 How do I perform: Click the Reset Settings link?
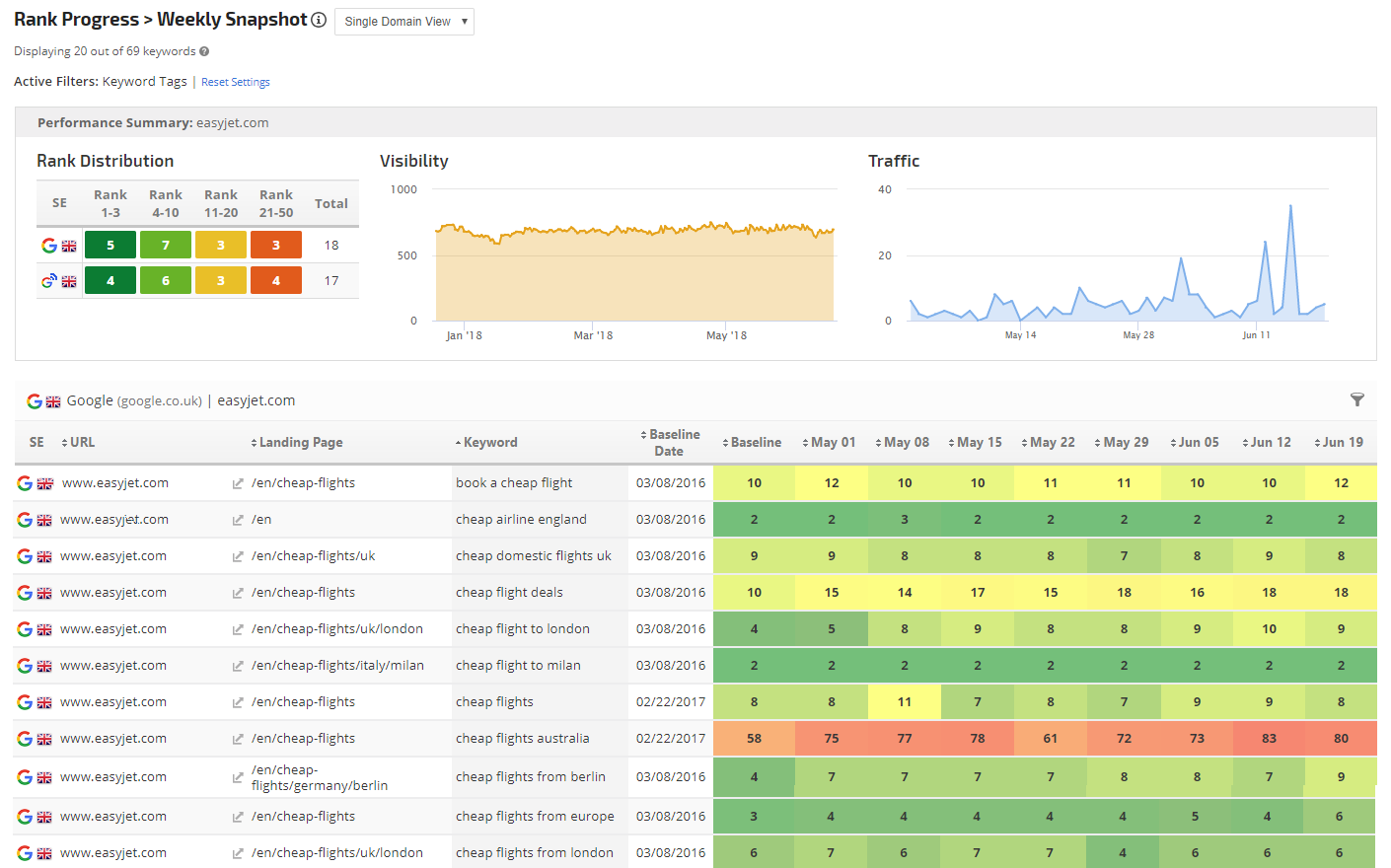[236, 82]
